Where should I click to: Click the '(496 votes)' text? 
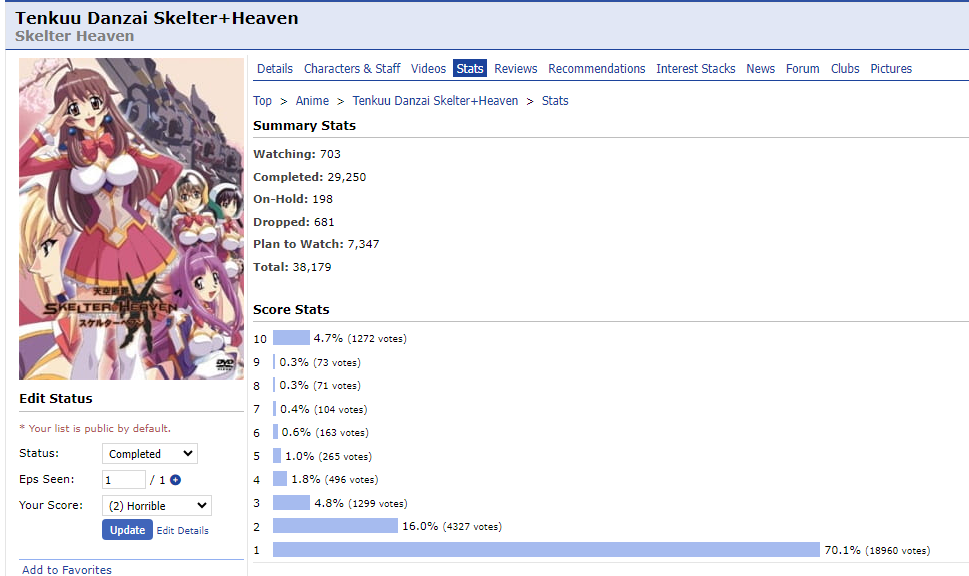(351, 480)
